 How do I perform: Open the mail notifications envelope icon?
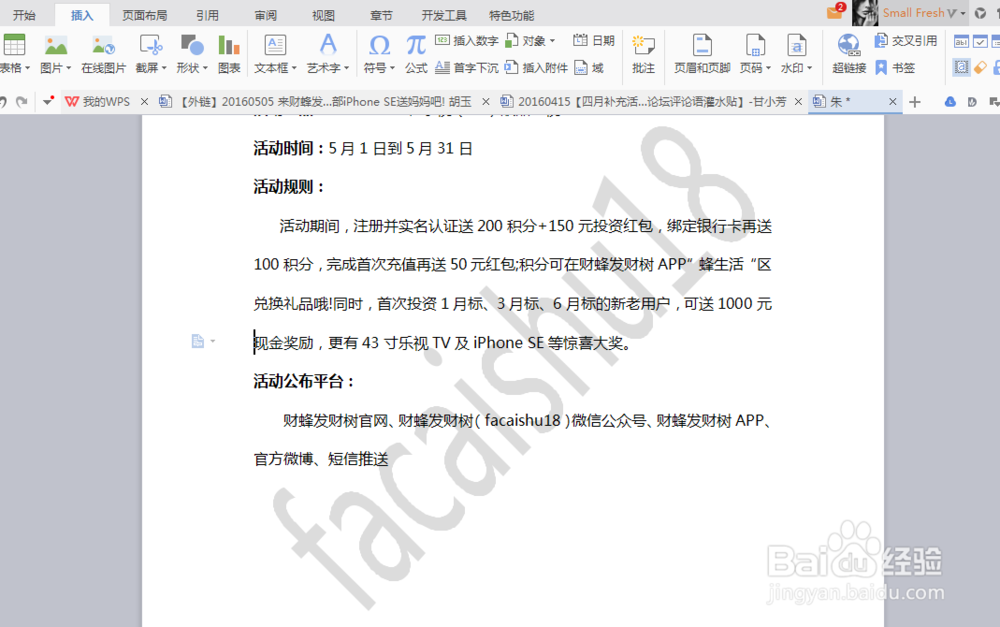(835, 12)
